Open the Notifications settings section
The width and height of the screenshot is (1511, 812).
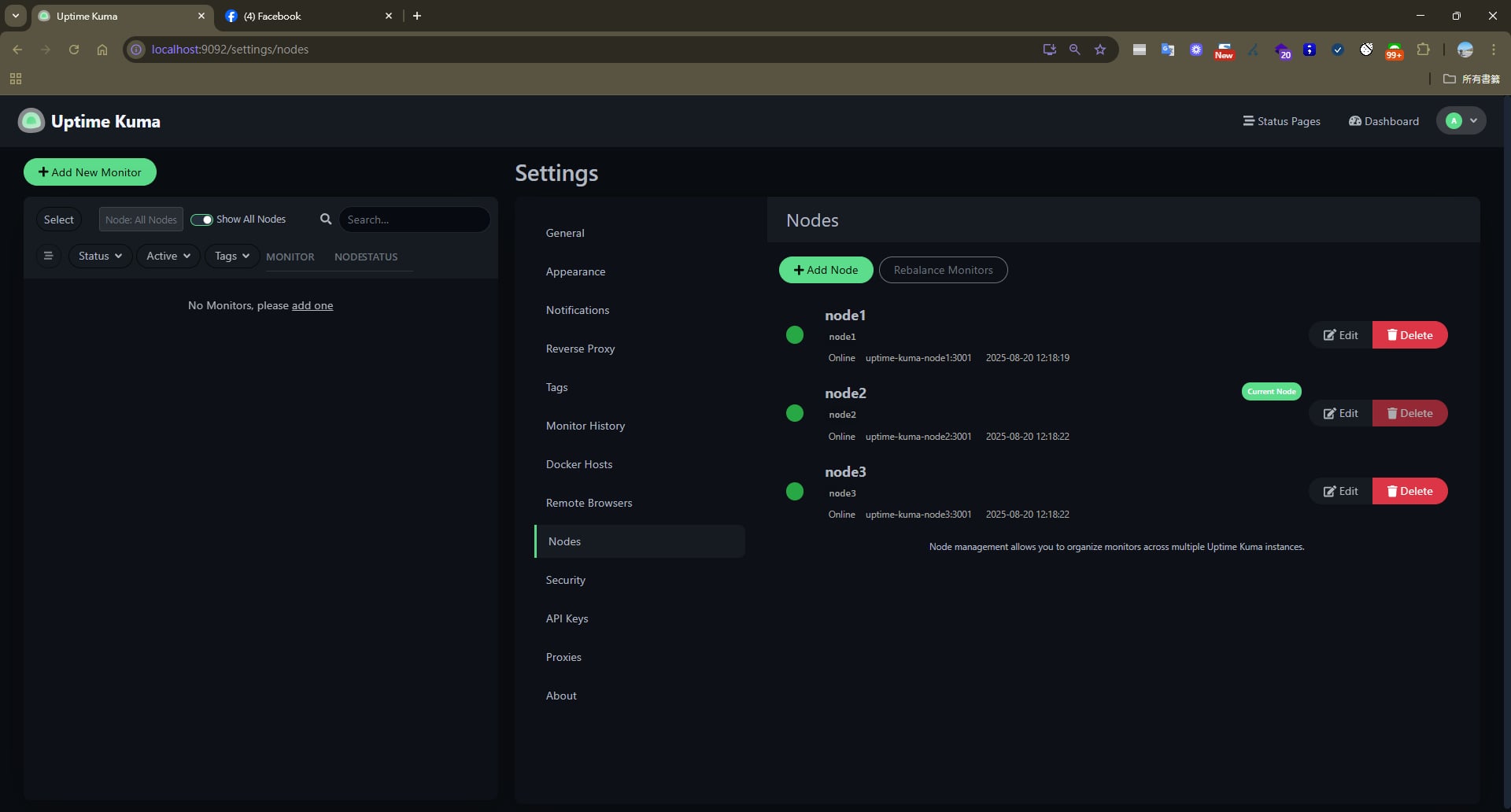click(x=578, y=310)
